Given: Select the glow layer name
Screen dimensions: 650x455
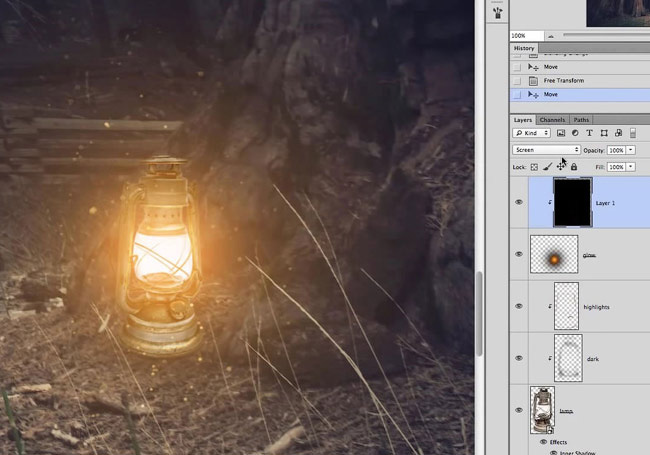Looking at the screenshot, I should coord(589,255).
